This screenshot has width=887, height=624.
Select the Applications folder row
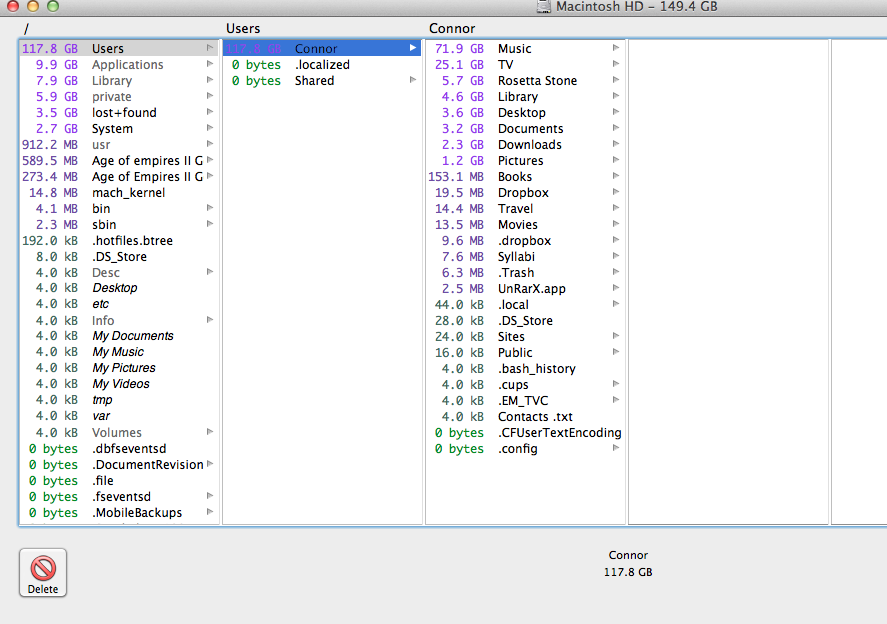point(119,64)
